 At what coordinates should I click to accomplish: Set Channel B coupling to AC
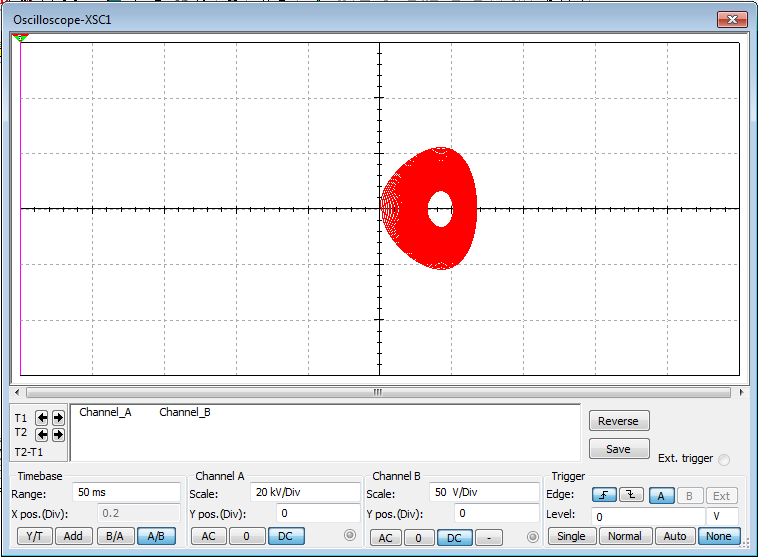[385, 538]
